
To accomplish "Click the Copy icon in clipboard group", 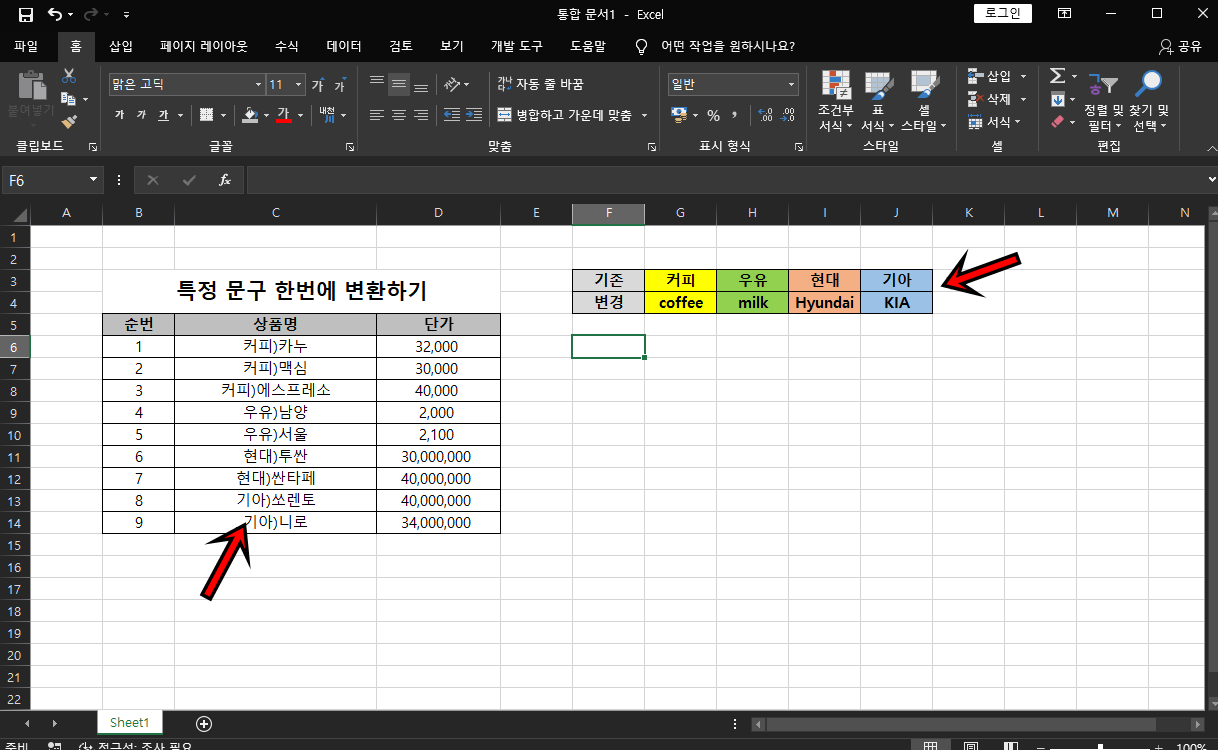I will tap(67, 99).
